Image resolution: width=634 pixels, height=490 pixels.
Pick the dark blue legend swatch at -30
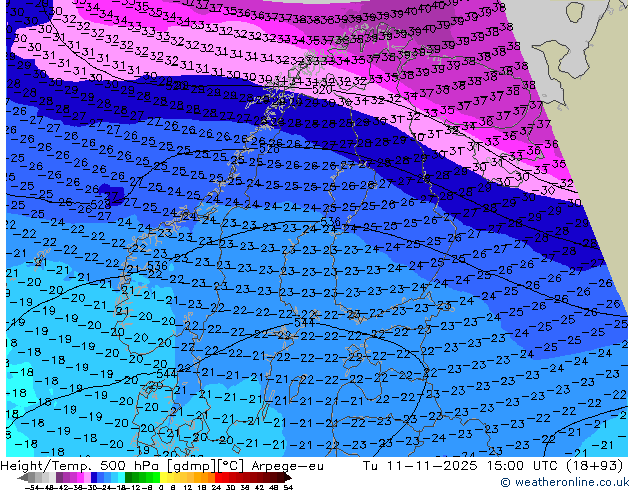[x=94, y=477]
